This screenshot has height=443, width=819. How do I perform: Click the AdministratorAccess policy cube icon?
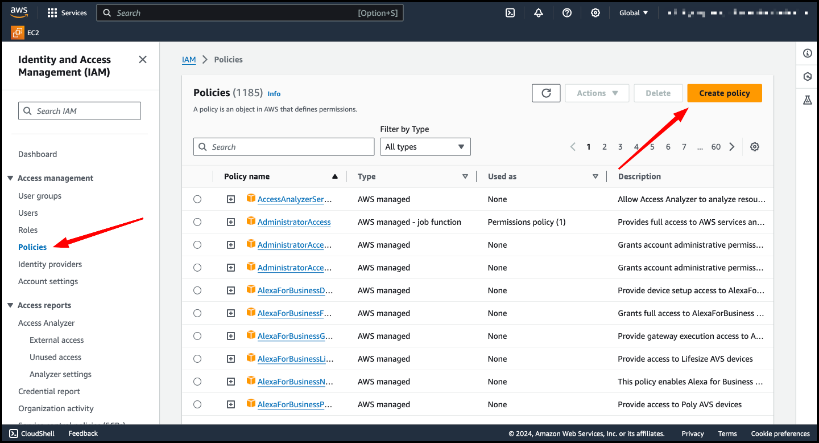pyautogui.click(x=251, y=222)
